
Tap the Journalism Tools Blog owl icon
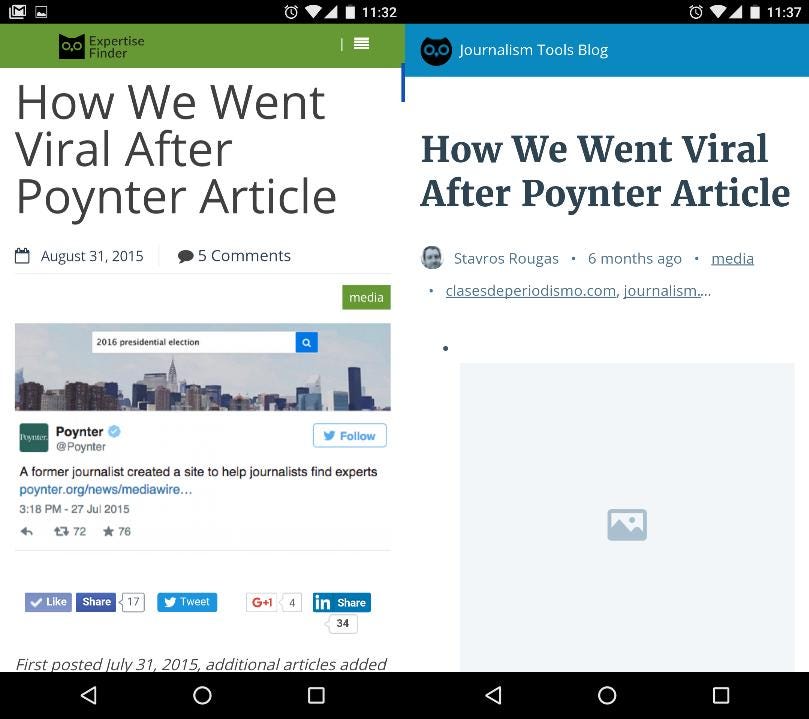(436, 51)
